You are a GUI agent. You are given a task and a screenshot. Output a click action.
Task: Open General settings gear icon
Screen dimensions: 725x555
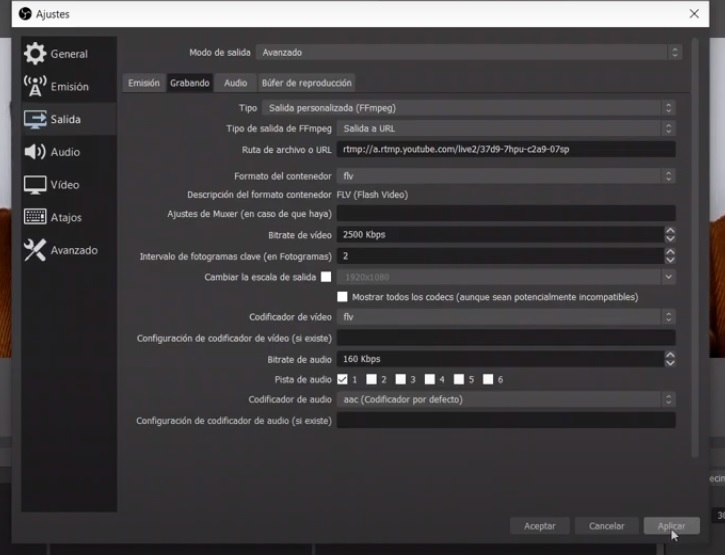click(35, 54)
